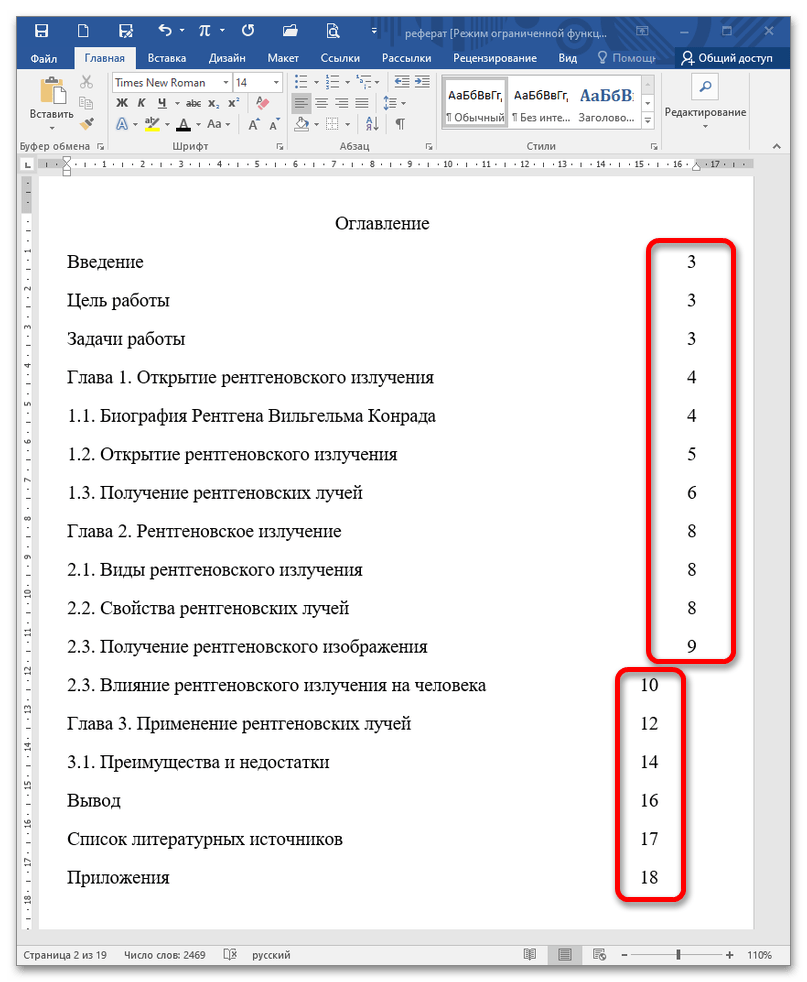
Task: Click the Save icon in the title bar
Action: click(x=126, y=32)
